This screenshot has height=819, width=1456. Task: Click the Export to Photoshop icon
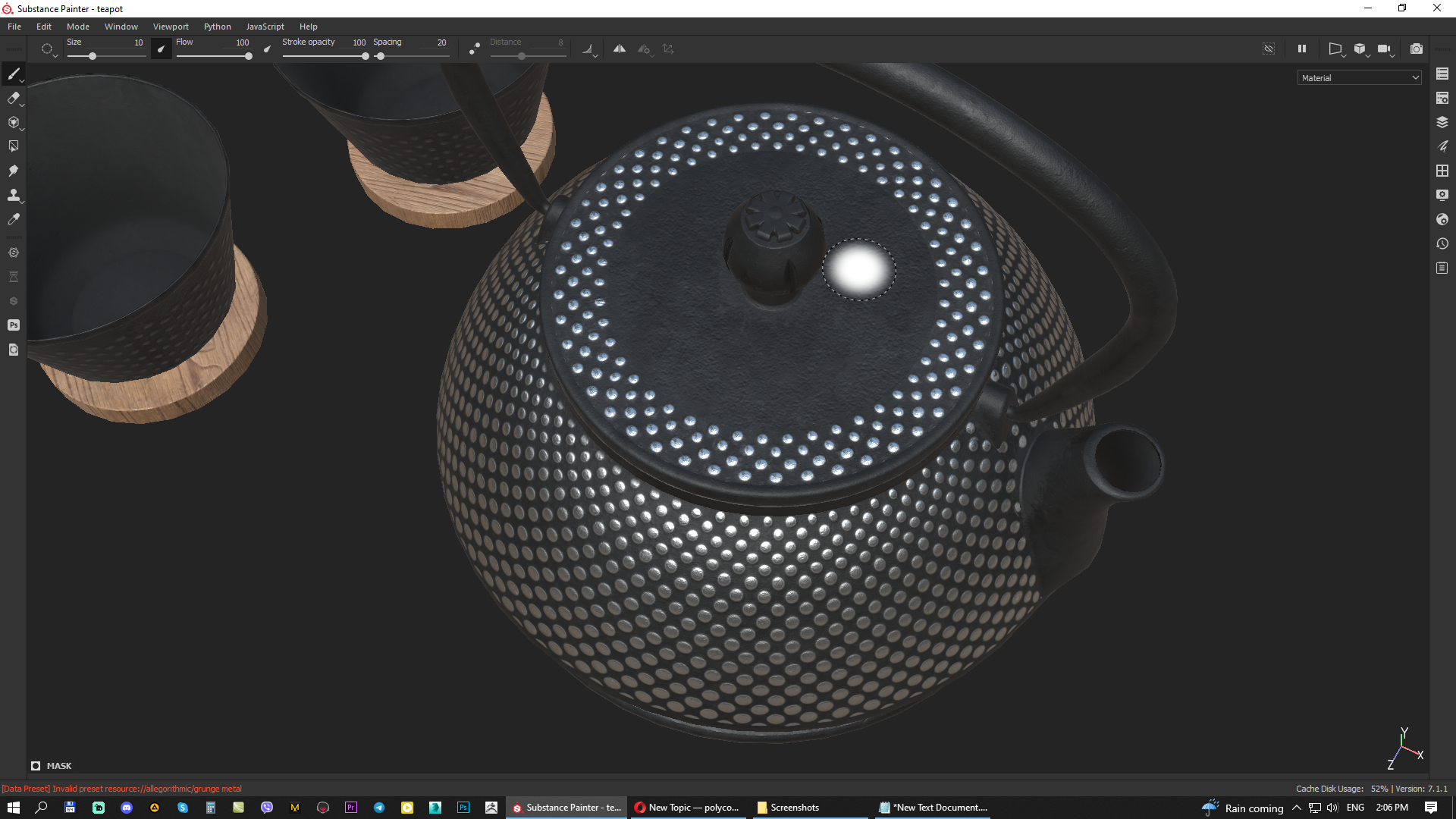point(13,325)
